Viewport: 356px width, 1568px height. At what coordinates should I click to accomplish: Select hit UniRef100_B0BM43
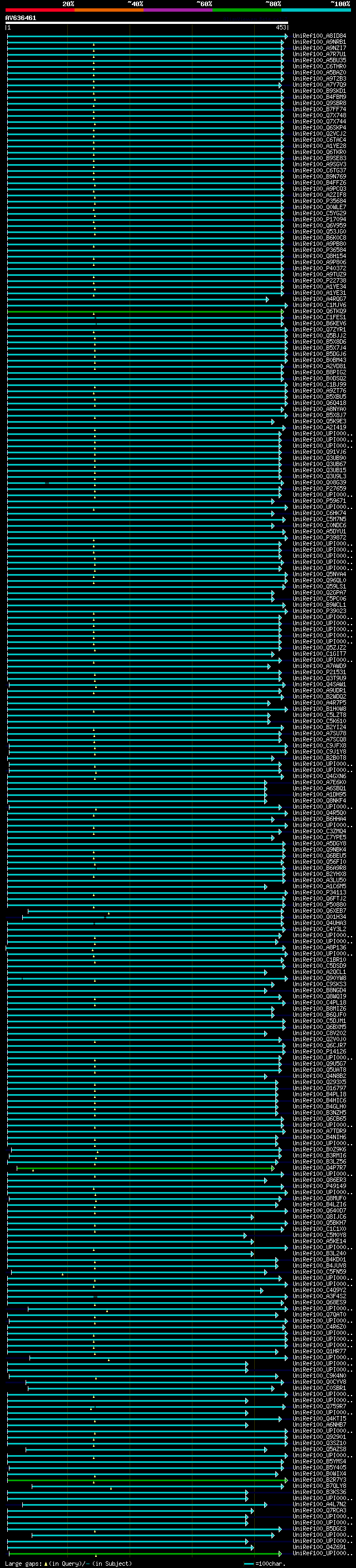coord(319,360)
